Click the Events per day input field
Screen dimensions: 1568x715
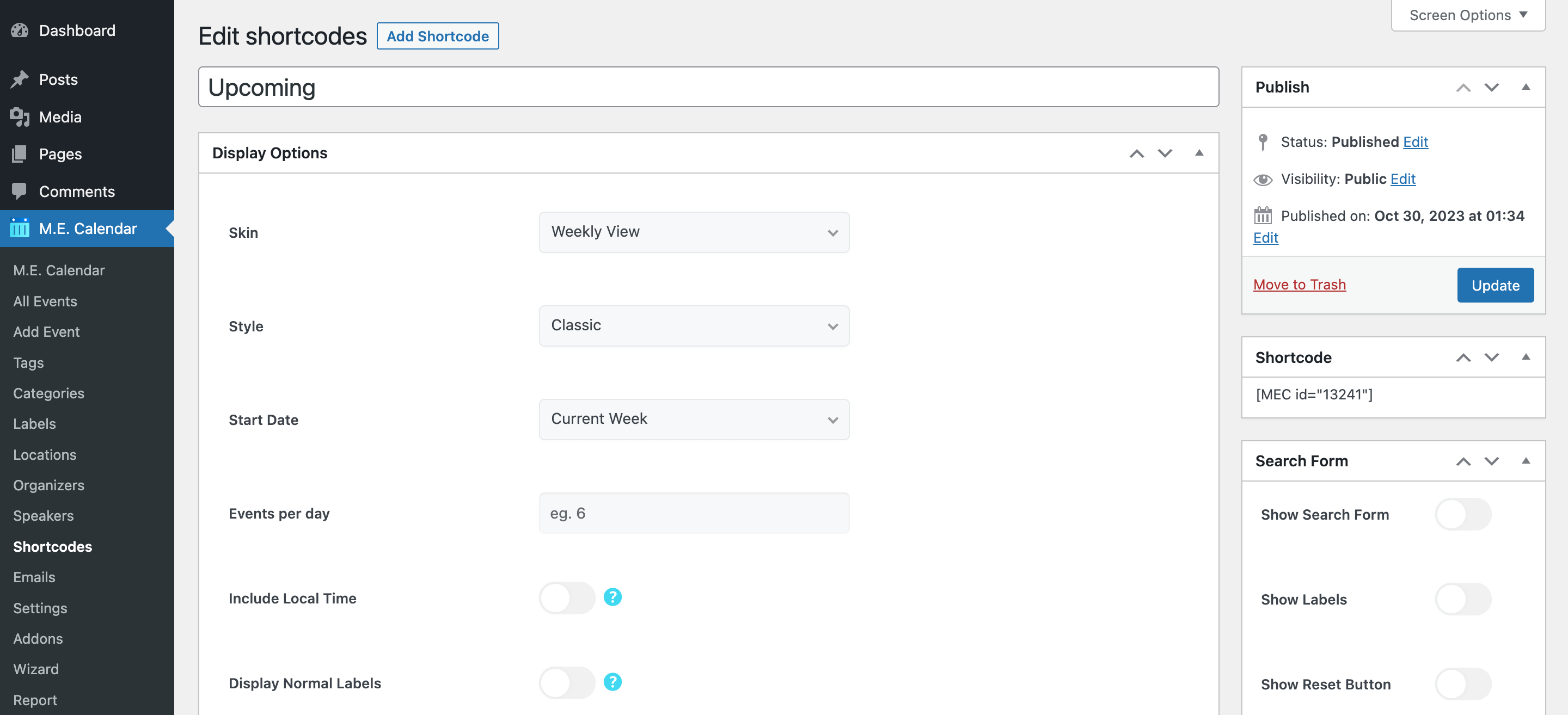point(693,513)
